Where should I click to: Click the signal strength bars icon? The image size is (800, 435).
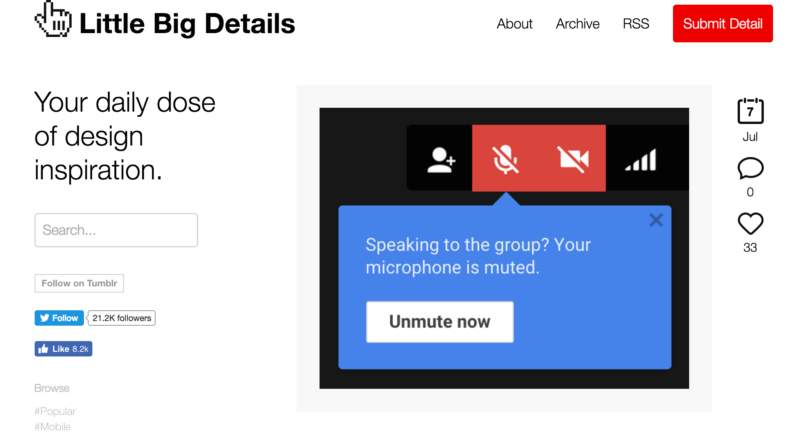(641, 159)
